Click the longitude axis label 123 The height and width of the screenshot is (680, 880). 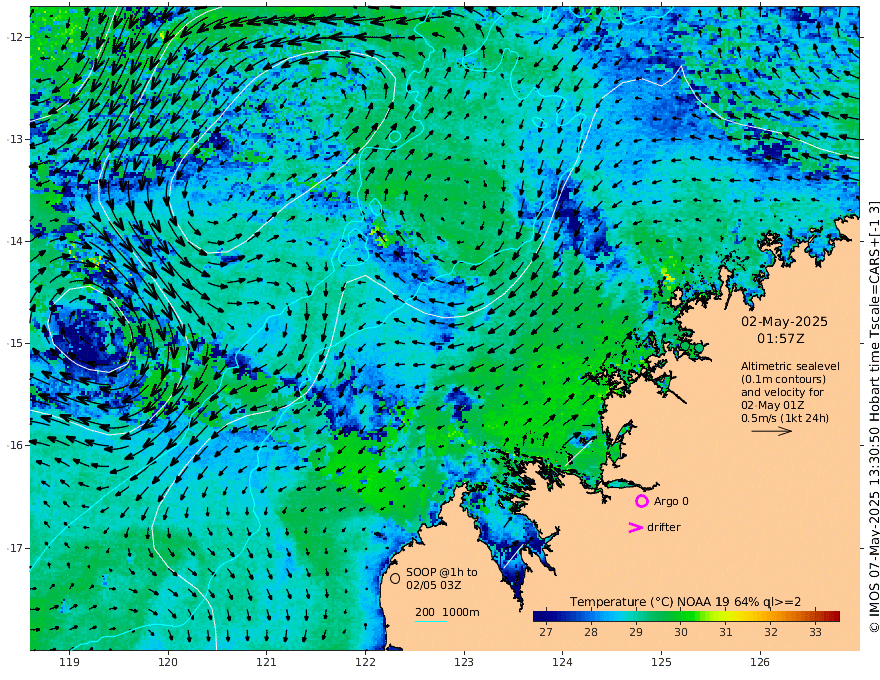tap(464, 662)
